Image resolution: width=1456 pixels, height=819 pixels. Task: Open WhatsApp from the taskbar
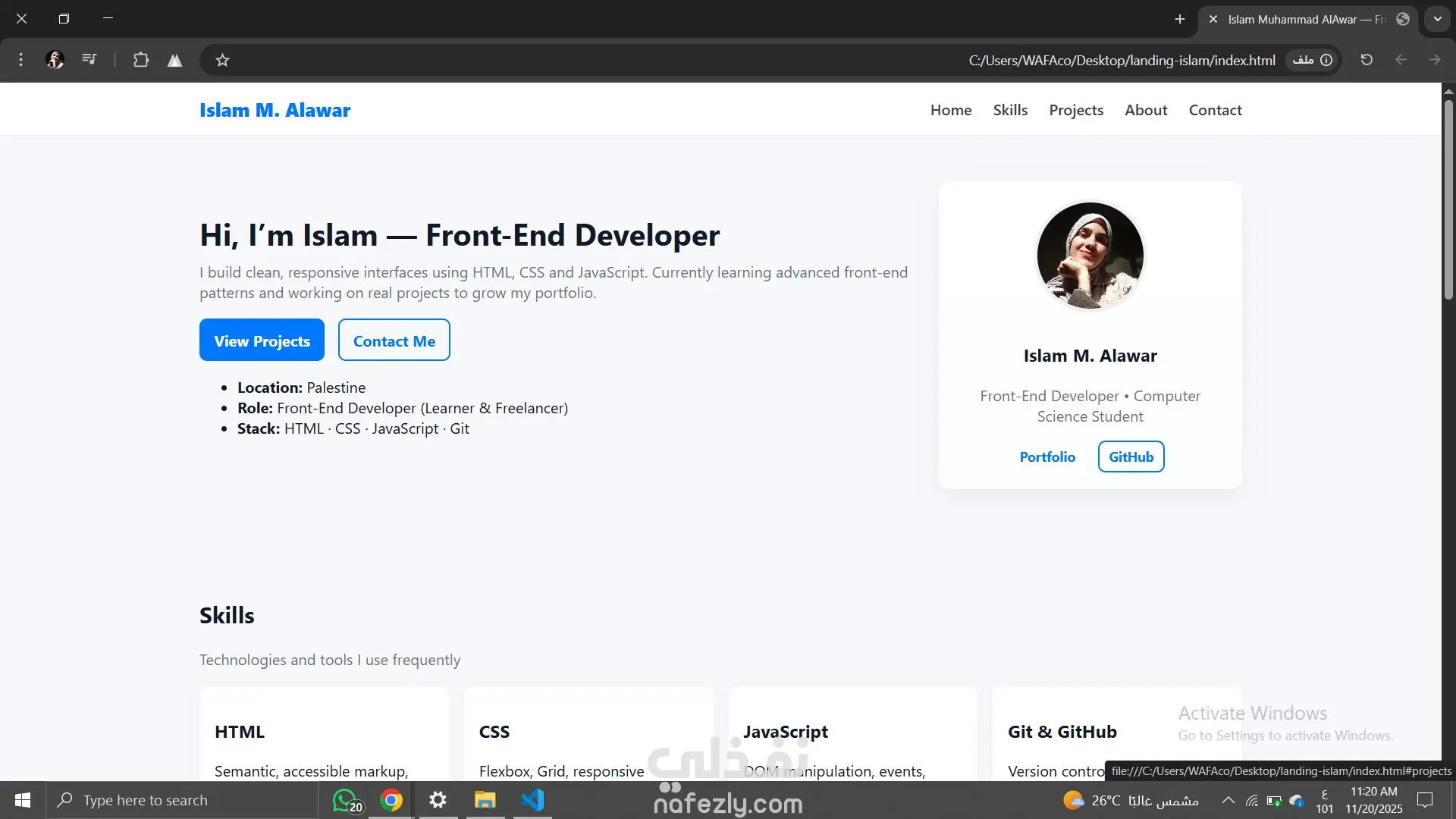pos(346,800)
